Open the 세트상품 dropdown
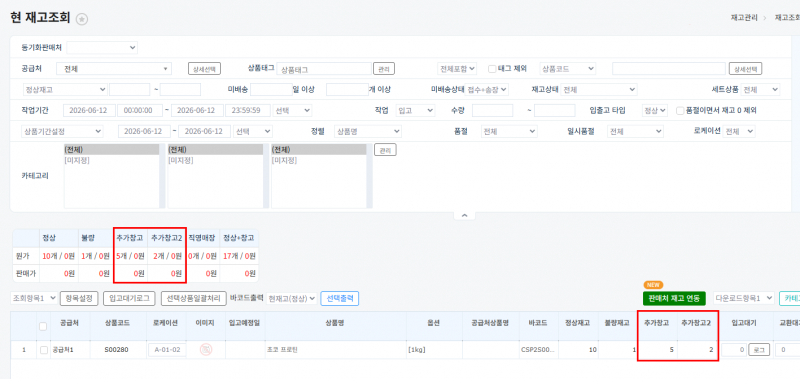Image resolution: width=800 pixels, height=379 pixels. [760, 90]
